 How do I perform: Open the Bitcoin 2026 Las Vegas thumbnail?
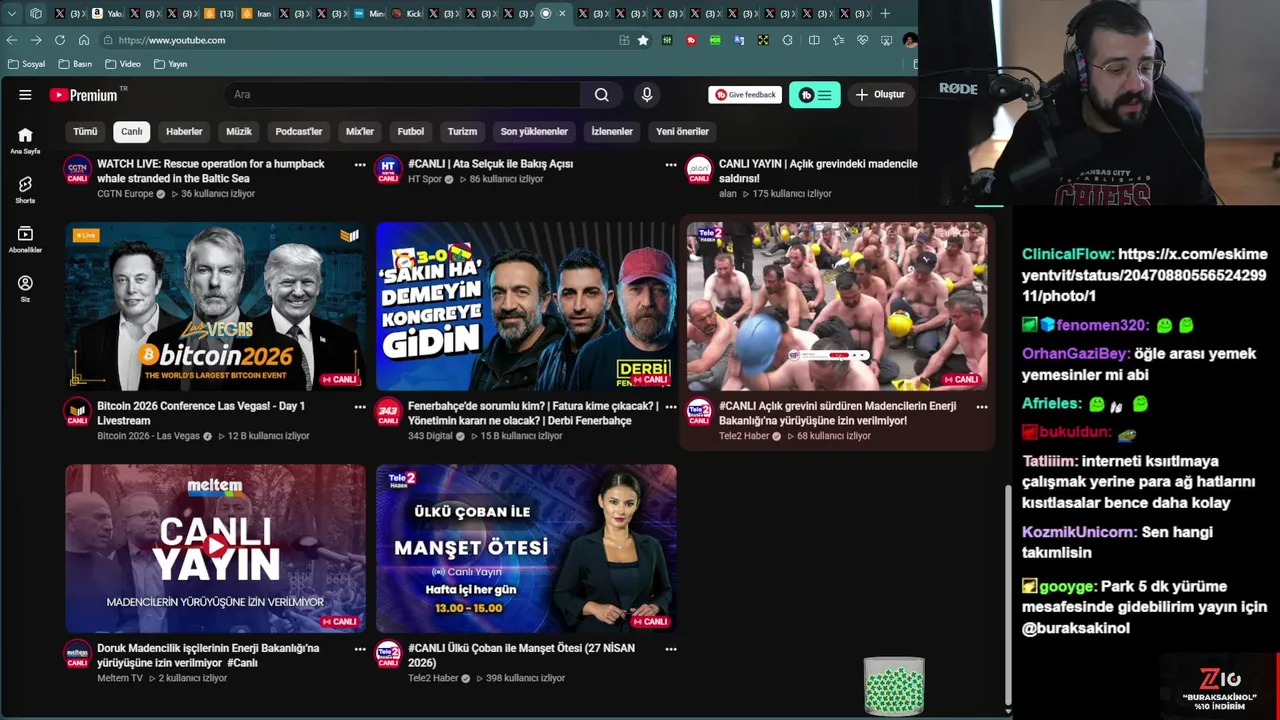tap(215, 306)
